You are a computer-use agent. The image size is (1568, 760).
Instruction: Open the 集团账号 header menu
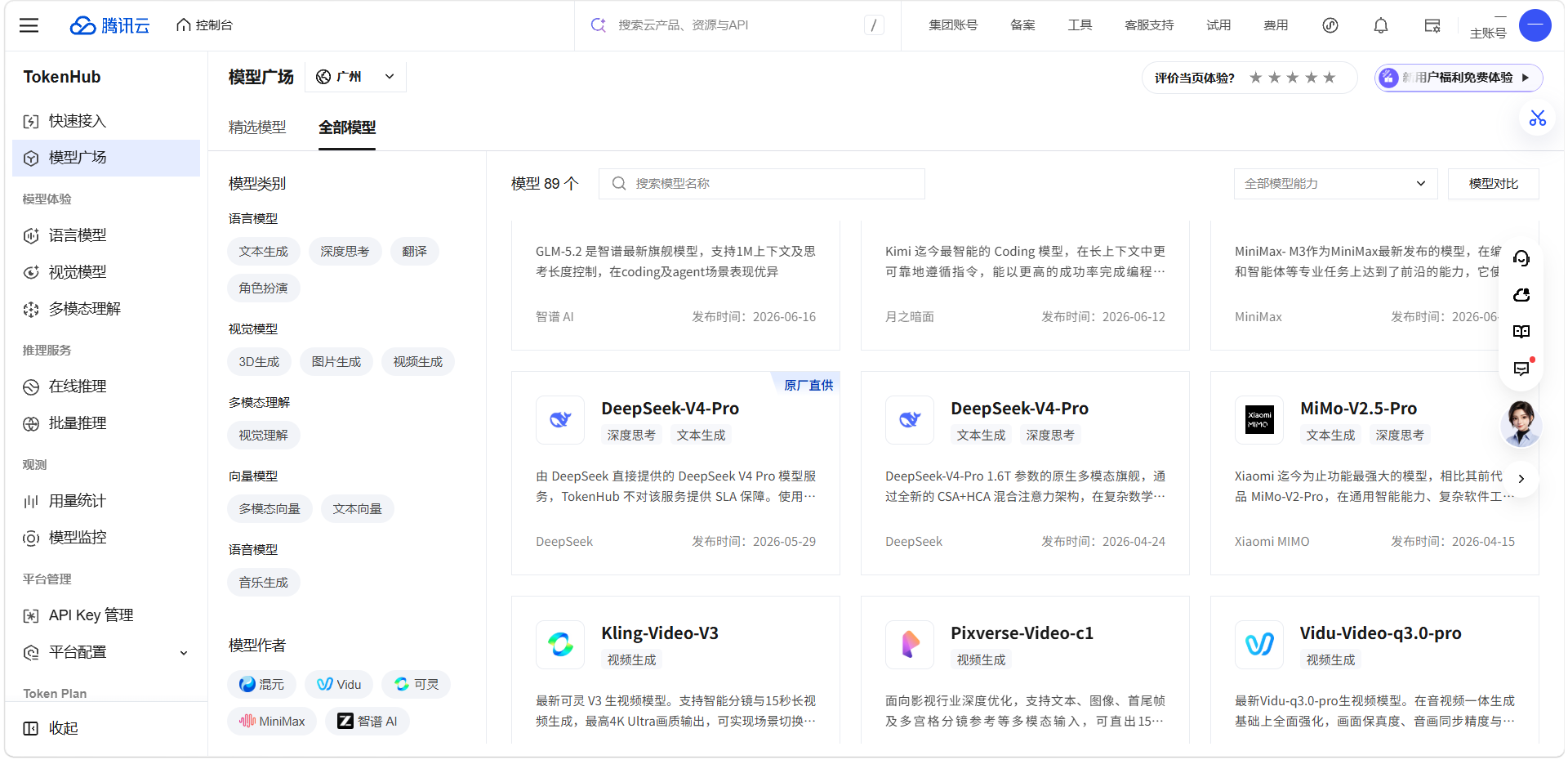pyautogui.click(x=953, y=25)
